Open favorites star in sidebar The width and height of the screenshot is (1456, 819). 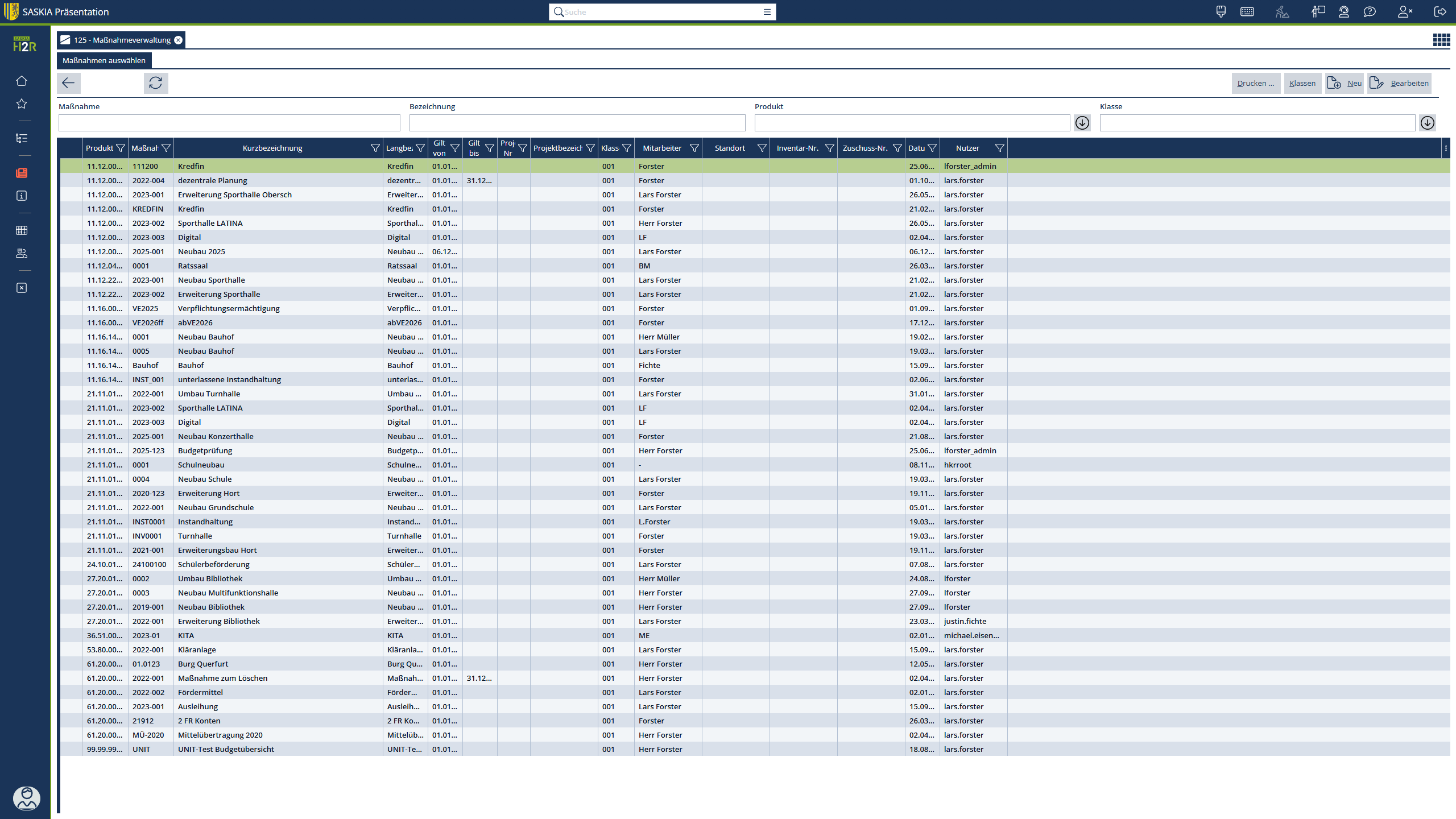pos(22,104)
